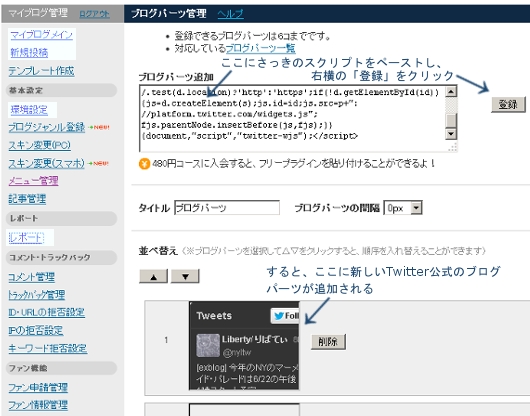Screen dimensions: 530x416
Task: Click the 削除 delete button for item 1
Action: tap(328, 342)
